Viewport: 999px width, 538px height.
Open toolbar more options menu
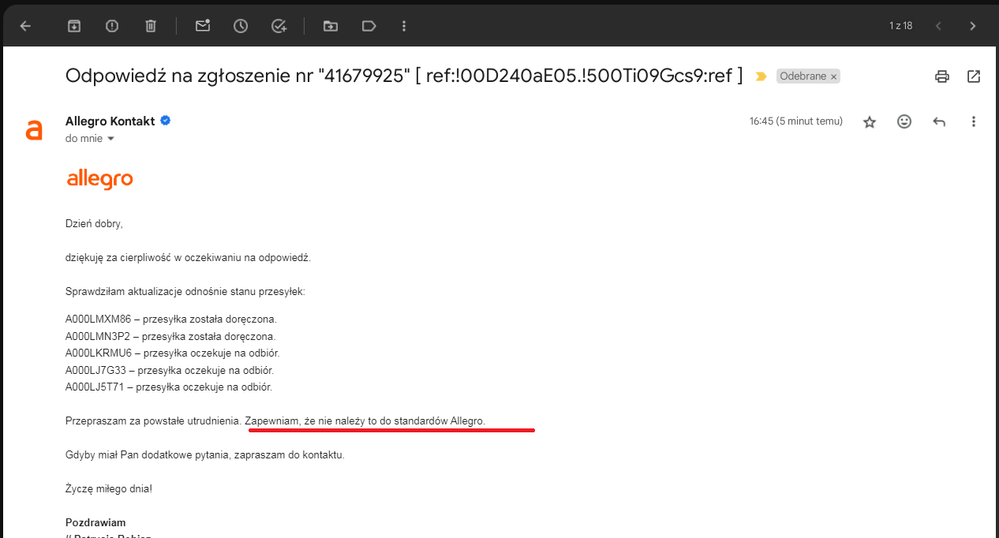click(x=404, y=26)
